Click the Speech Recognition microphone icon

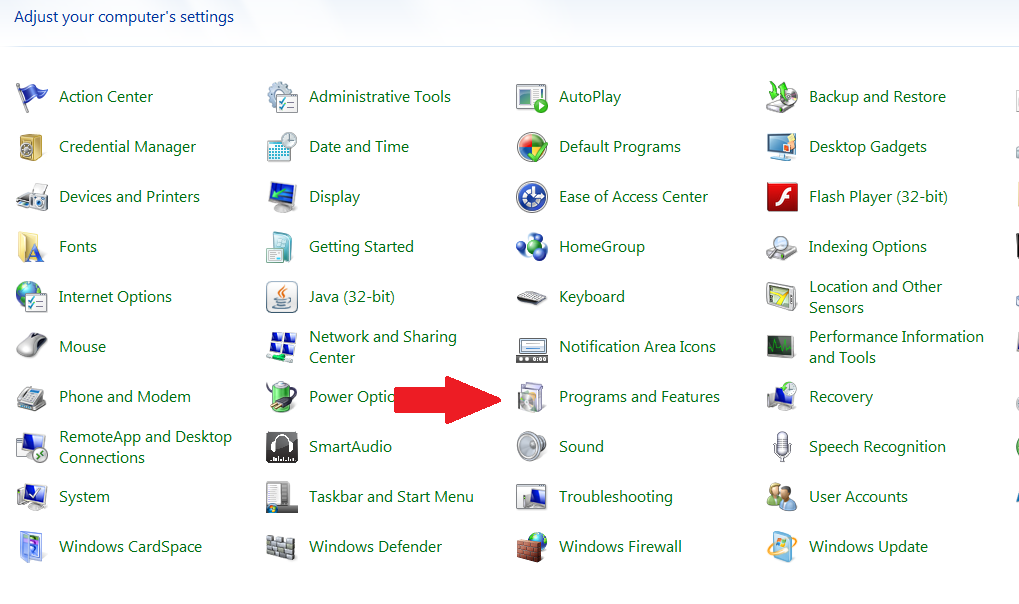tap(782, 447)
